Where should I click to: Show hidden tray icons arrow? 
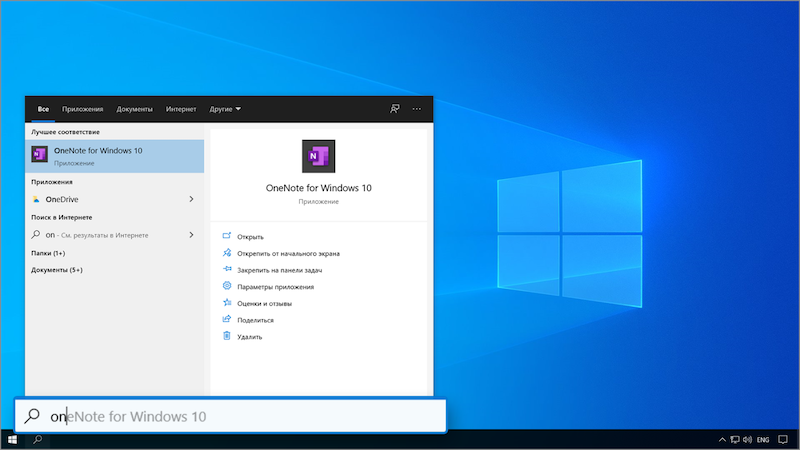[722, 440]
